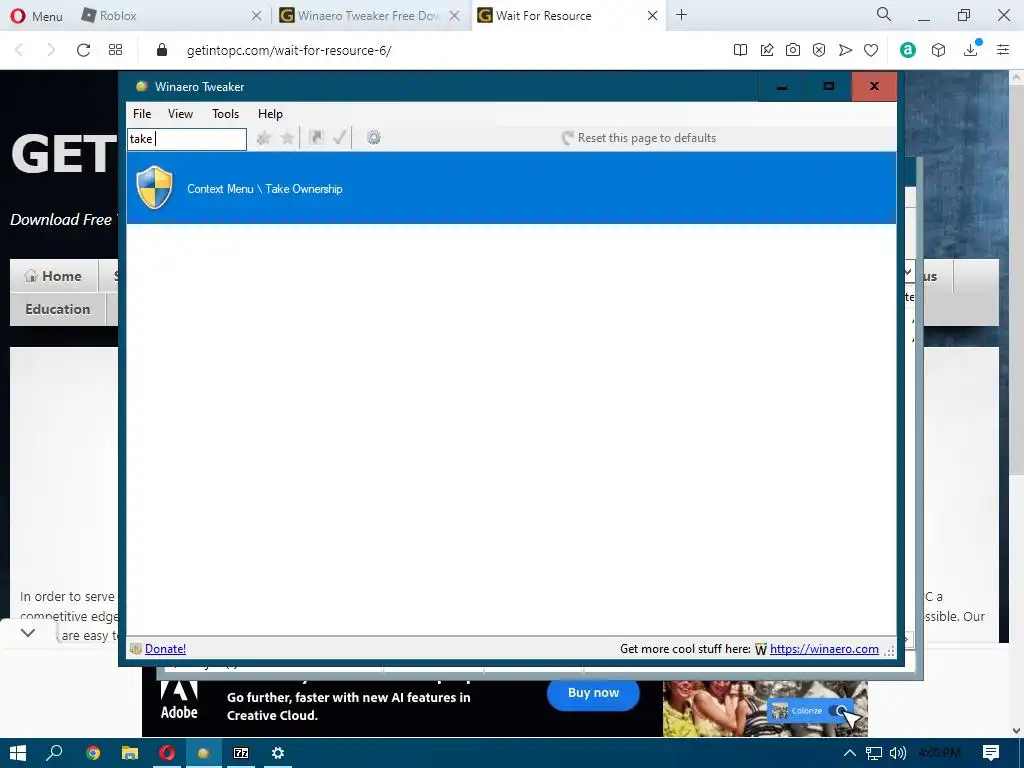The image size is (1024, 768).
Task: Open the View menu in Winaero Tweaker
Action: pyautogui.click(x=180, y=114)
